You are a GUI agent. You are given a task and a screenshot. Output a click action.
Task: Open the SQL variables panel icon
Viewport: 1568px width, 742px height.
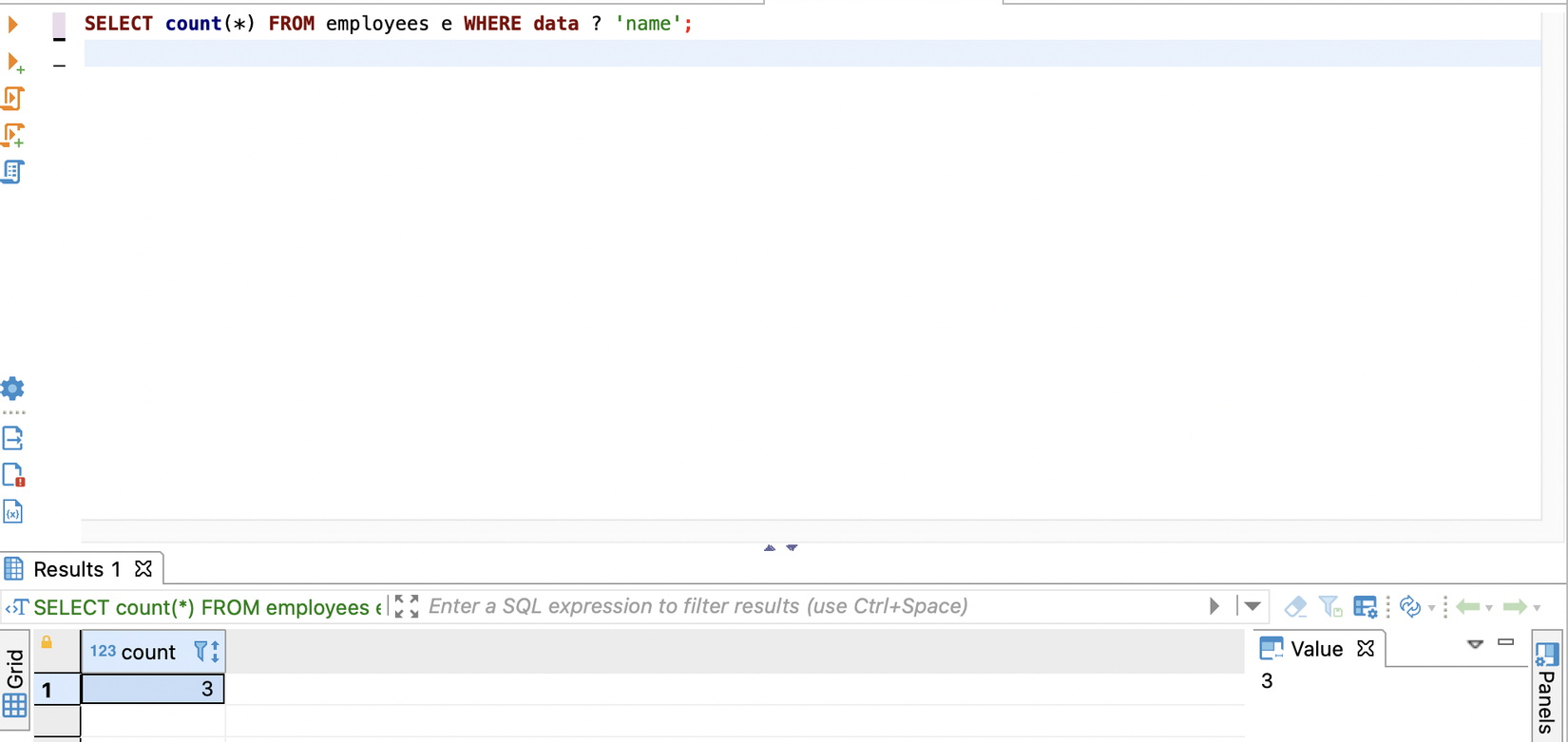12,512
